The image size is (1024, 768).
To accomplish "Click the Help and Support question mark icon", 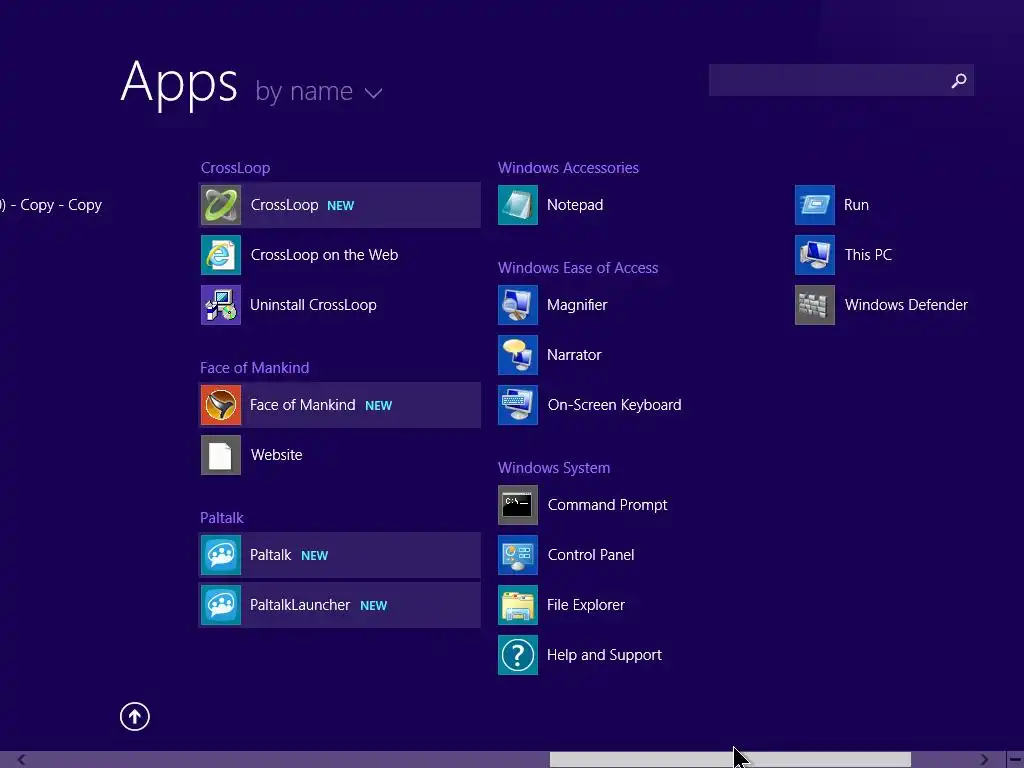I will click(518, 655).
